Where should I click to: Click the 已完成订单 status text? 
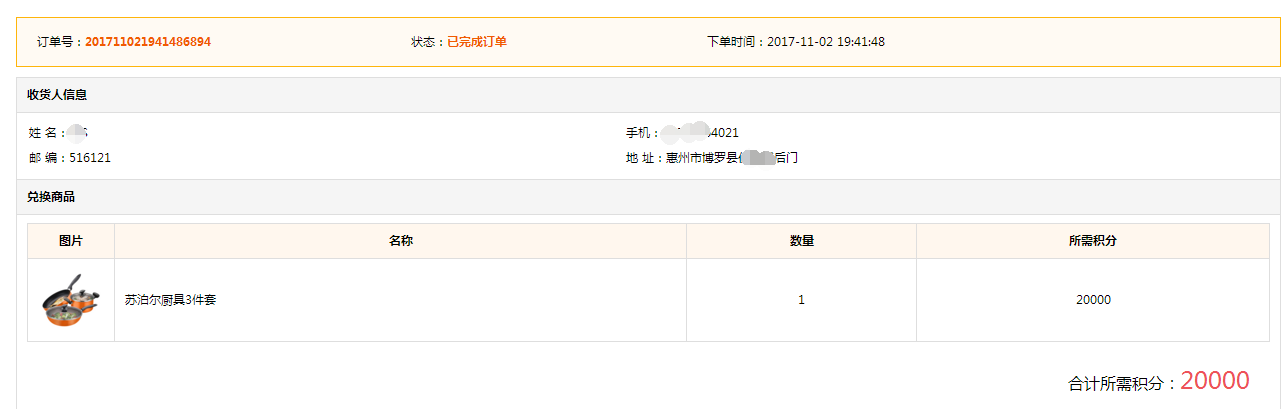[x=477, y=42]
